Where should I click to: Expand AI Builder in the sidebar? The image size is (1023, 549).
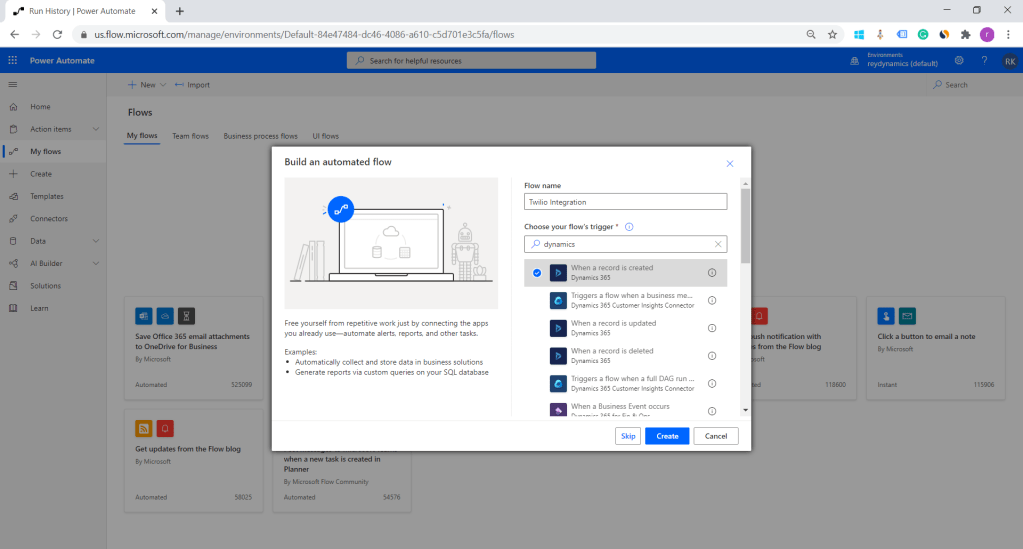[96, 263]
